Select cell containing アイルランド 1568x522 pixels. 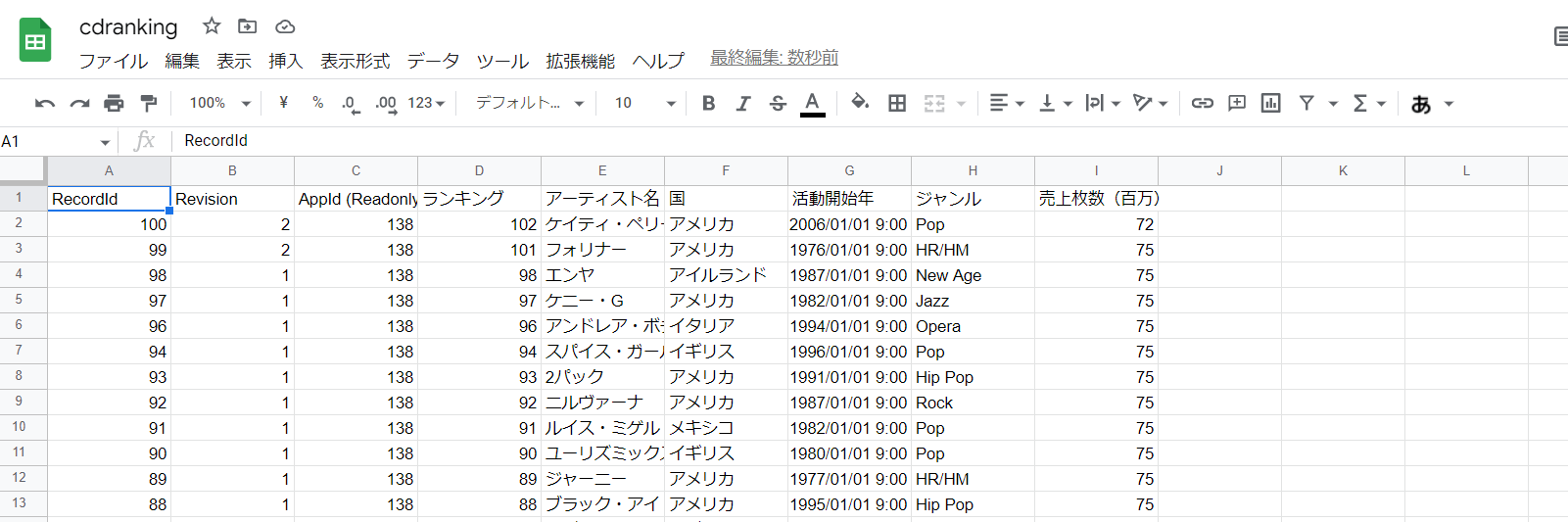click(x=726, y=275)
